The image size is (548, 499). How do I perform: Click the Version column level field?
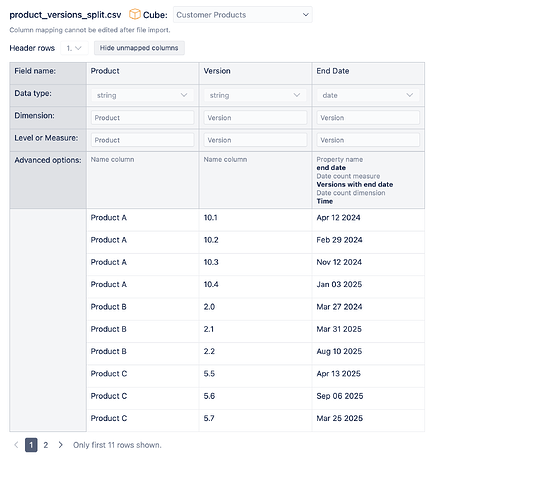255,140
